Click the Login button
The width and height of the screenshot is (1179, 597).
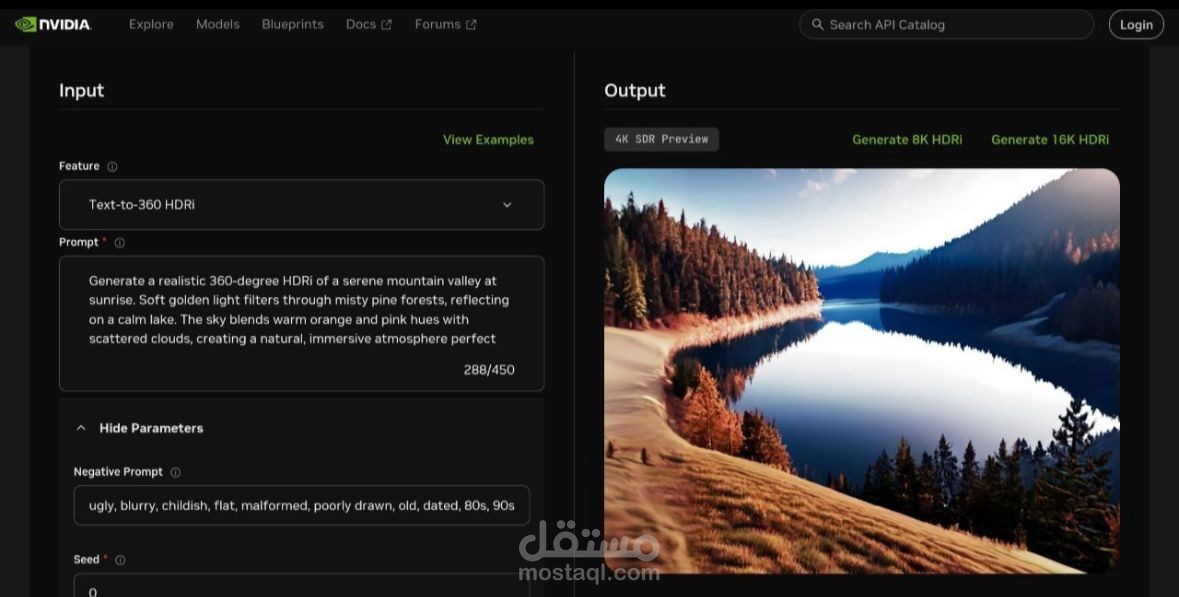pyautogui.click(x=1135, y=25)
